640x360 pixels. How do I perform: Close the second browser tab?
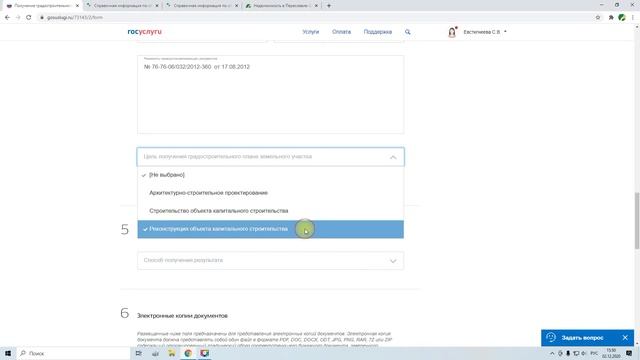click(157, 6)
